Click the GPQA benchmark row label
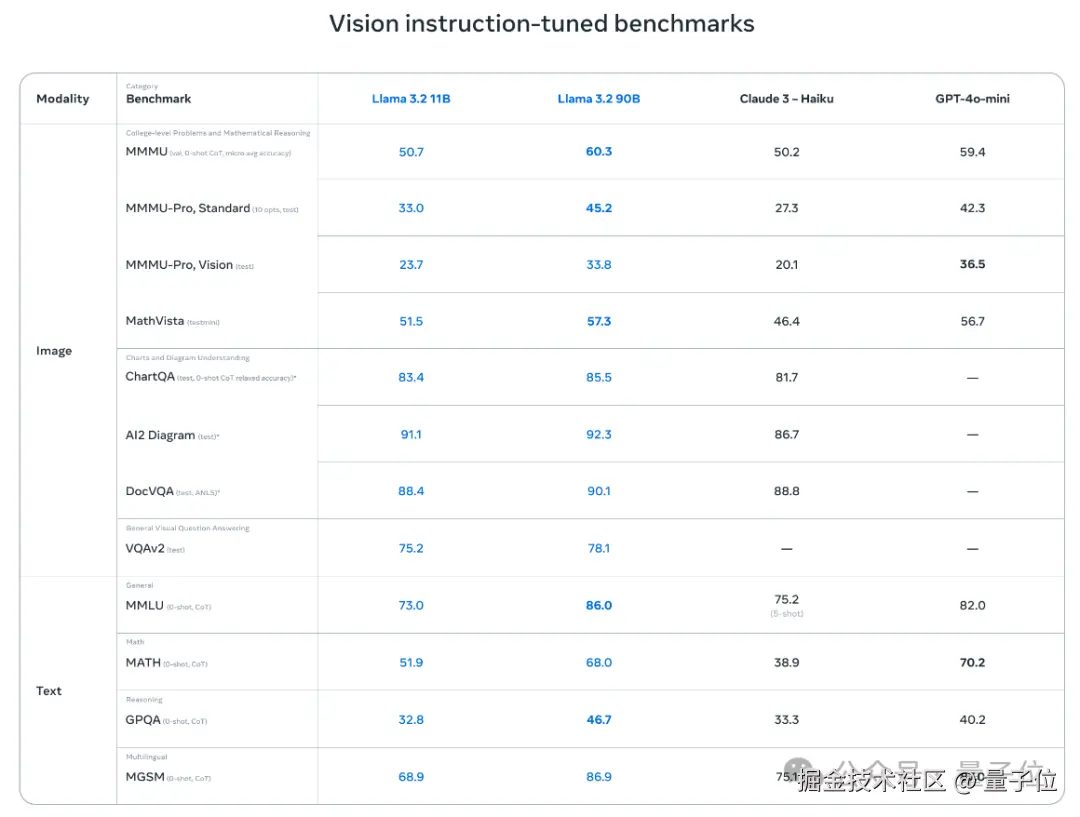 pos(143,720)
